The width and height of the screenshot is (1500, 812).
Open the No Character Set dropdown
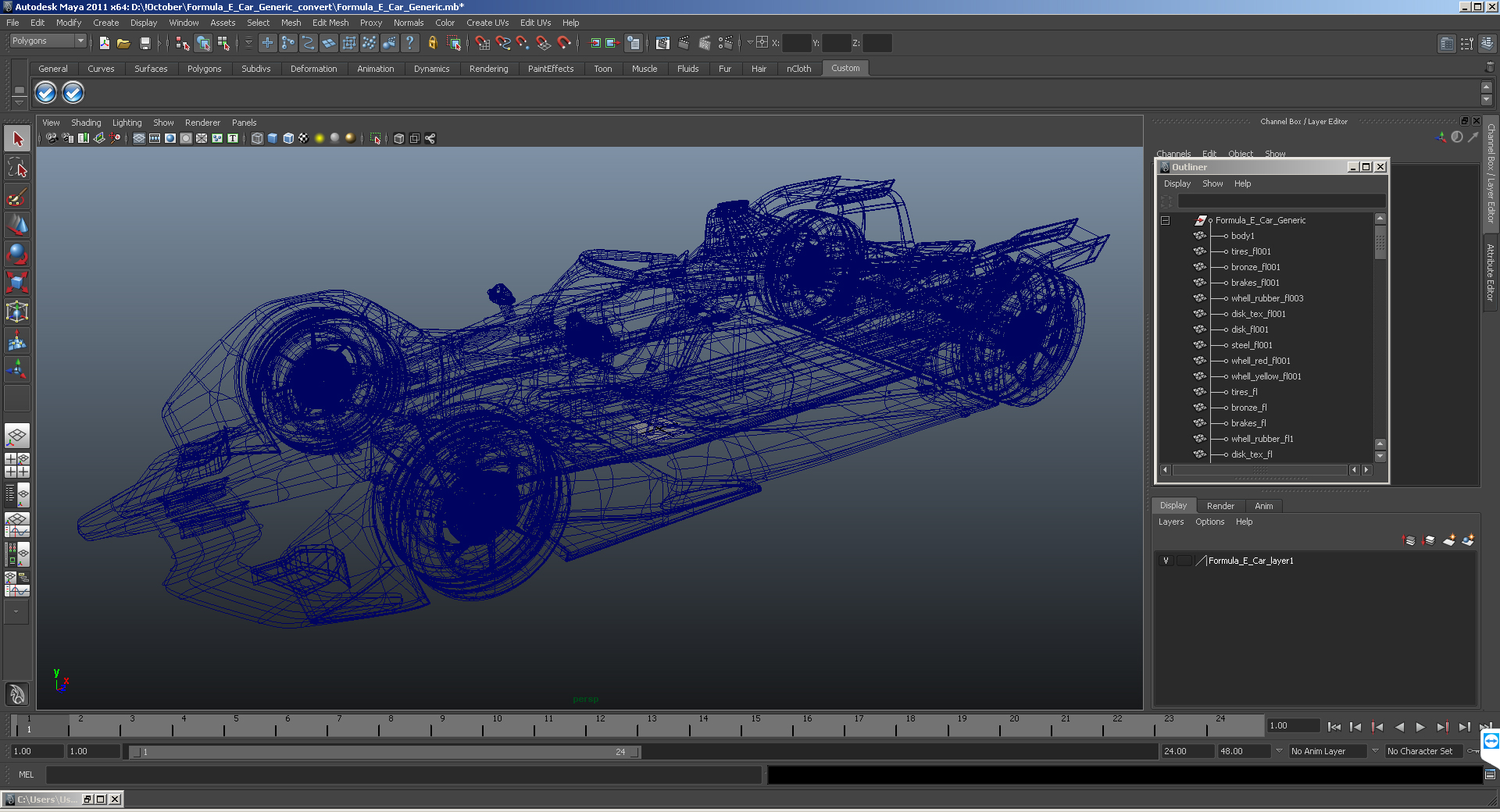pos(1375,751)
